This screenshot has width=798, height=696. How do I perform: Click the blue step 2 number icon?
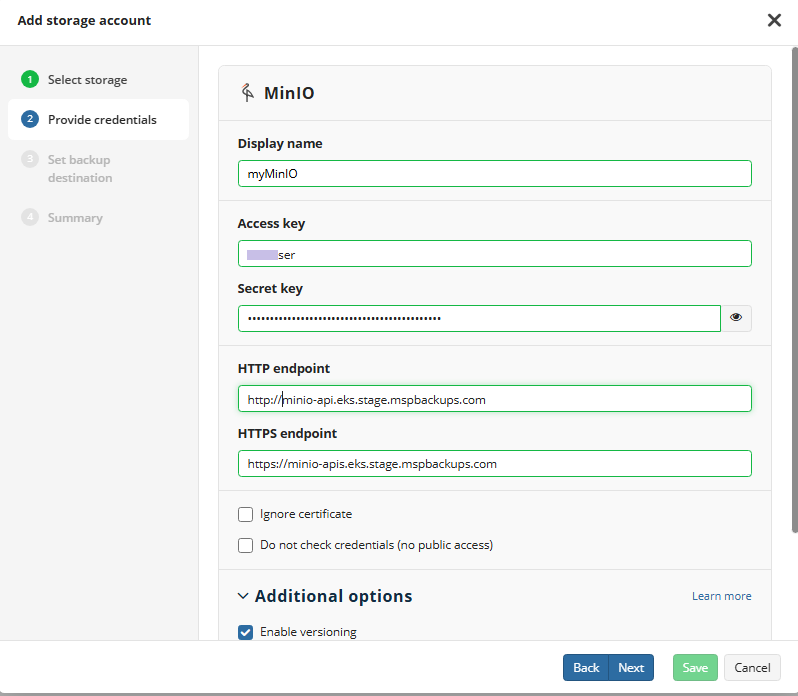click(30, 120)
